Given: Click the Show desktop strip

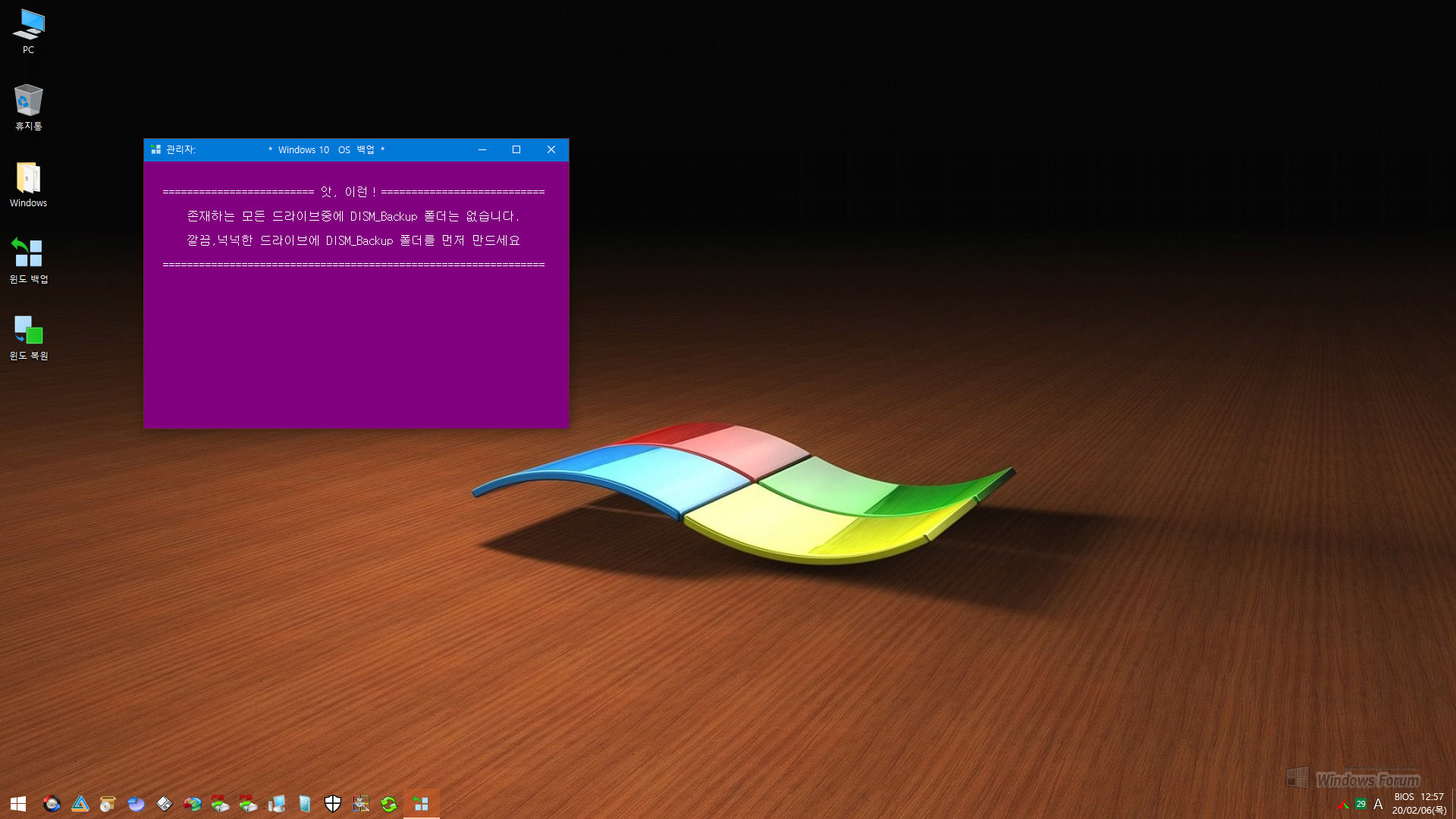Looking at the screenshot, I should [x=1453, y=804].
